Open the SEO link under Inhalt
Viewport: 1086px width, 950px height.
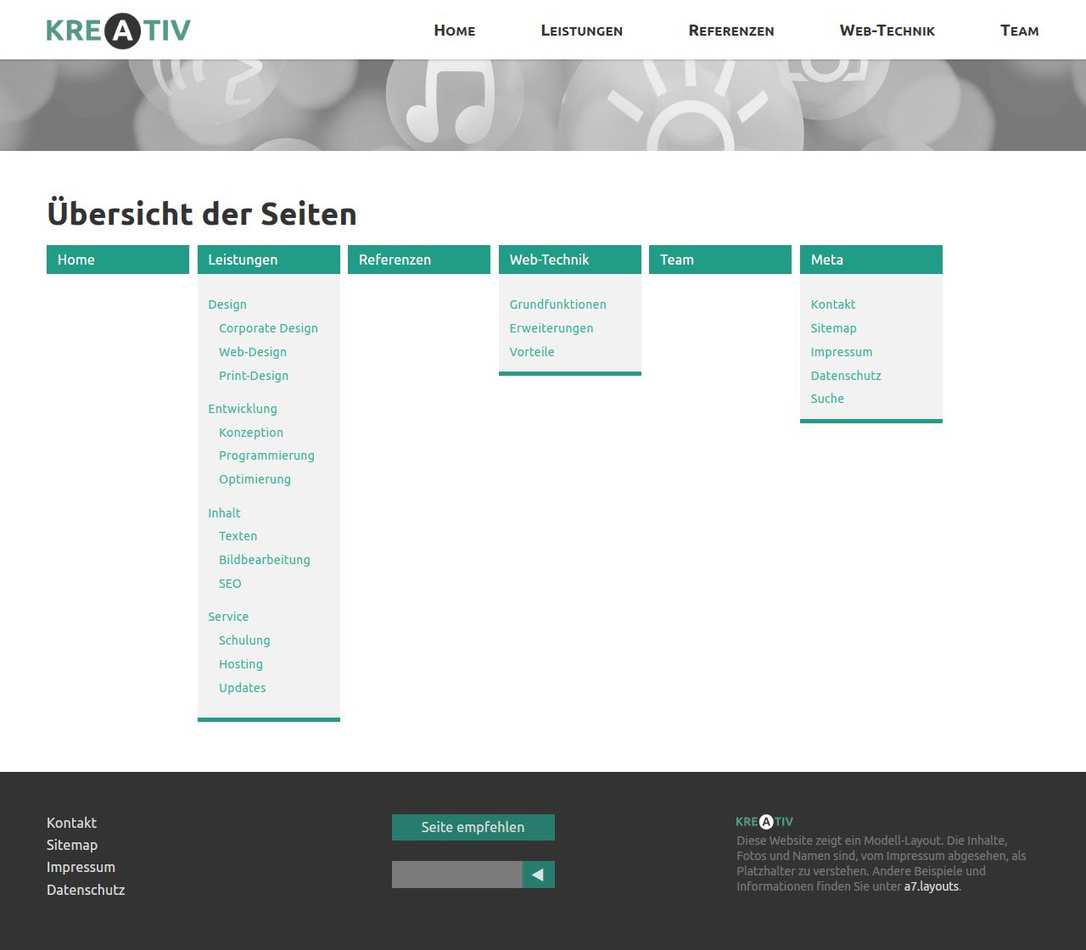point(230,584)
